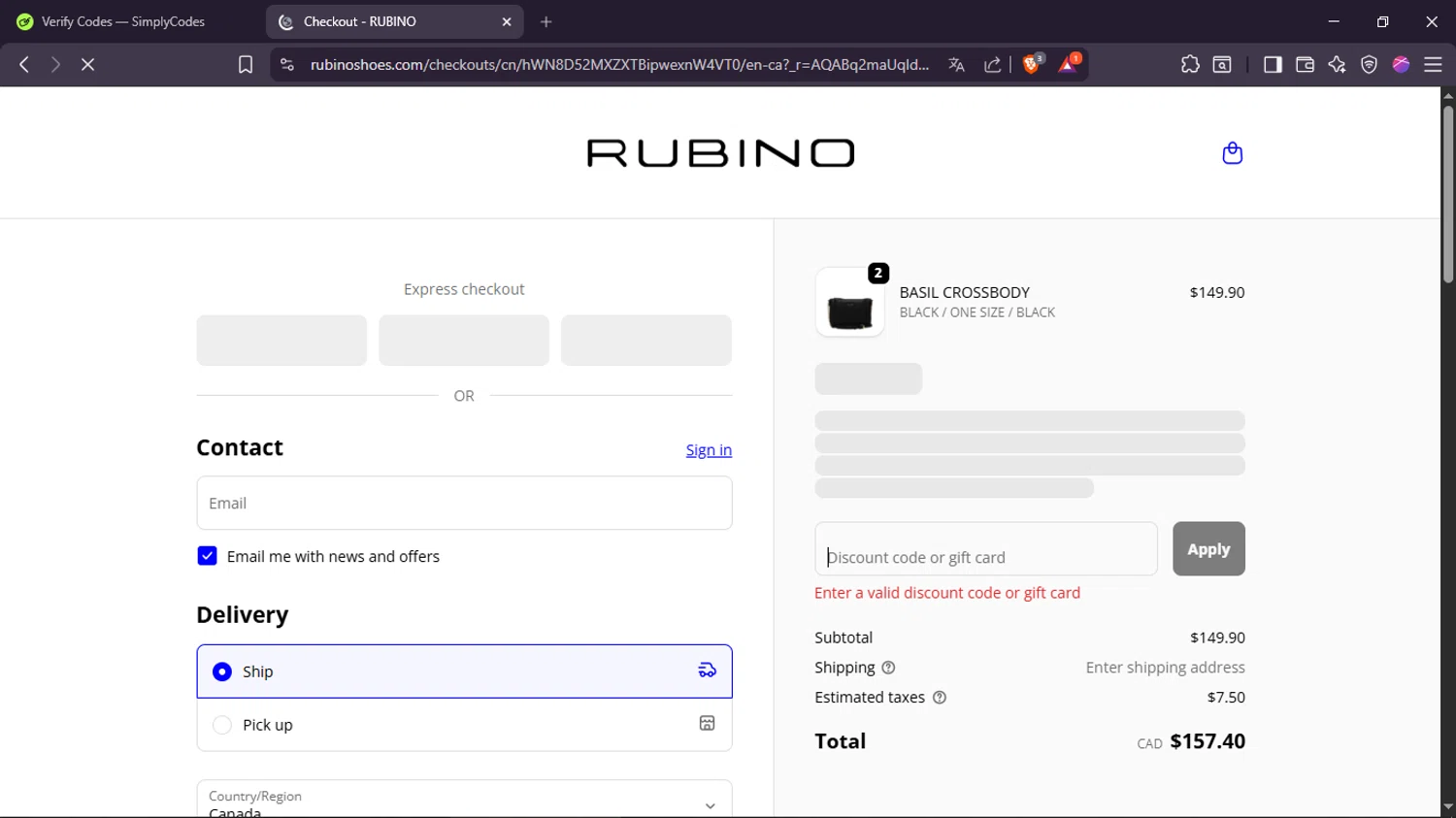
Task: Restore down the browser window
Action: [x=1382, y=21]
